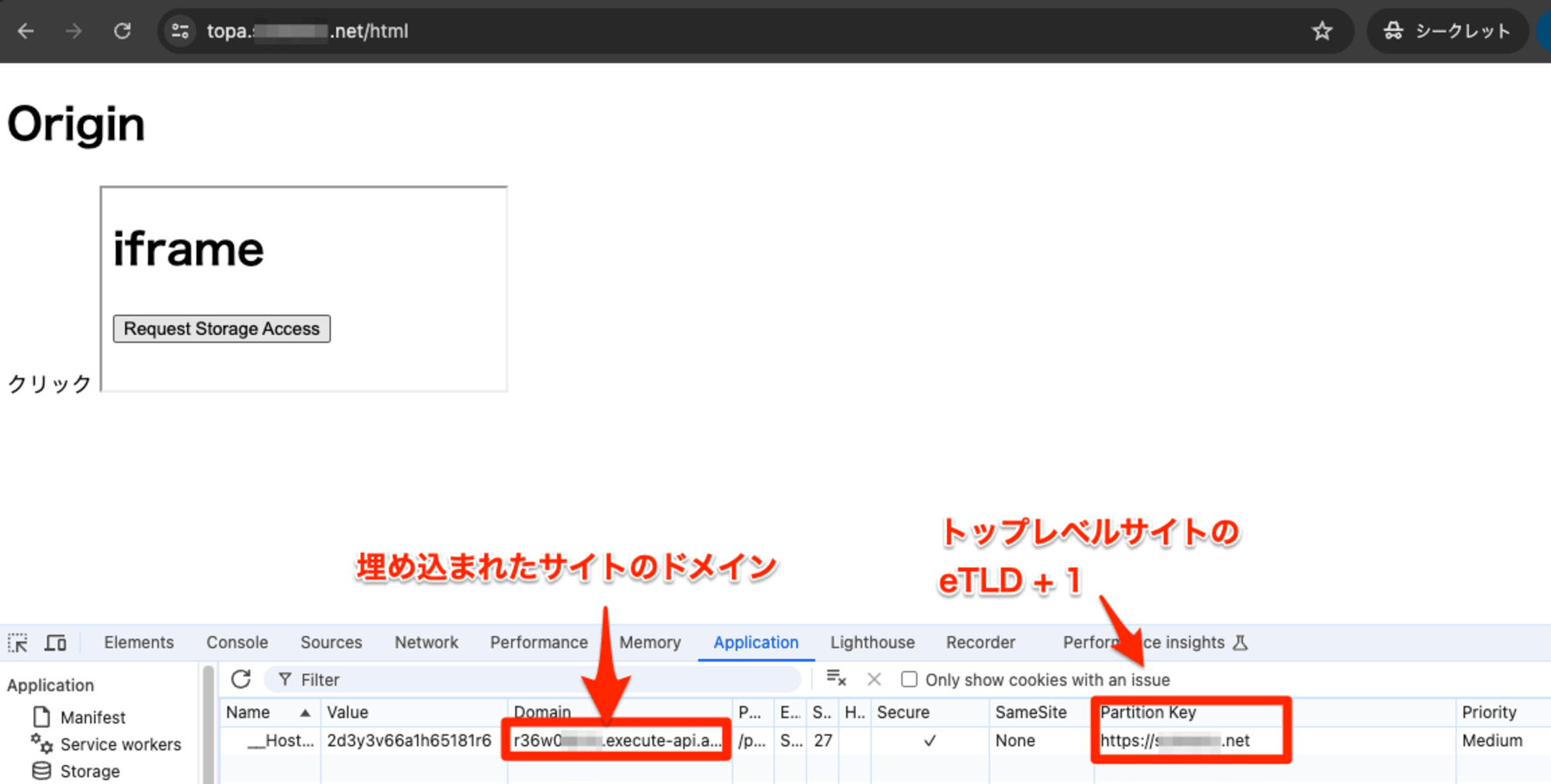Sort cookies by the Name column
Screen dimensions: 1551x784
point(268,712)
